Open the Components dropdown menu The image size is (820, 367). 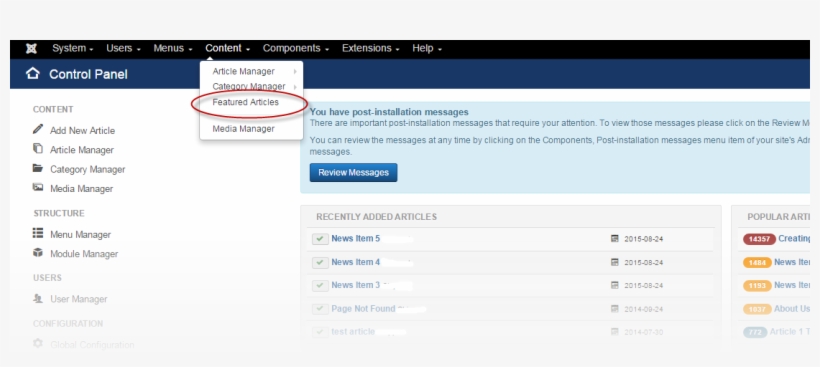click(x=296, y=49)
